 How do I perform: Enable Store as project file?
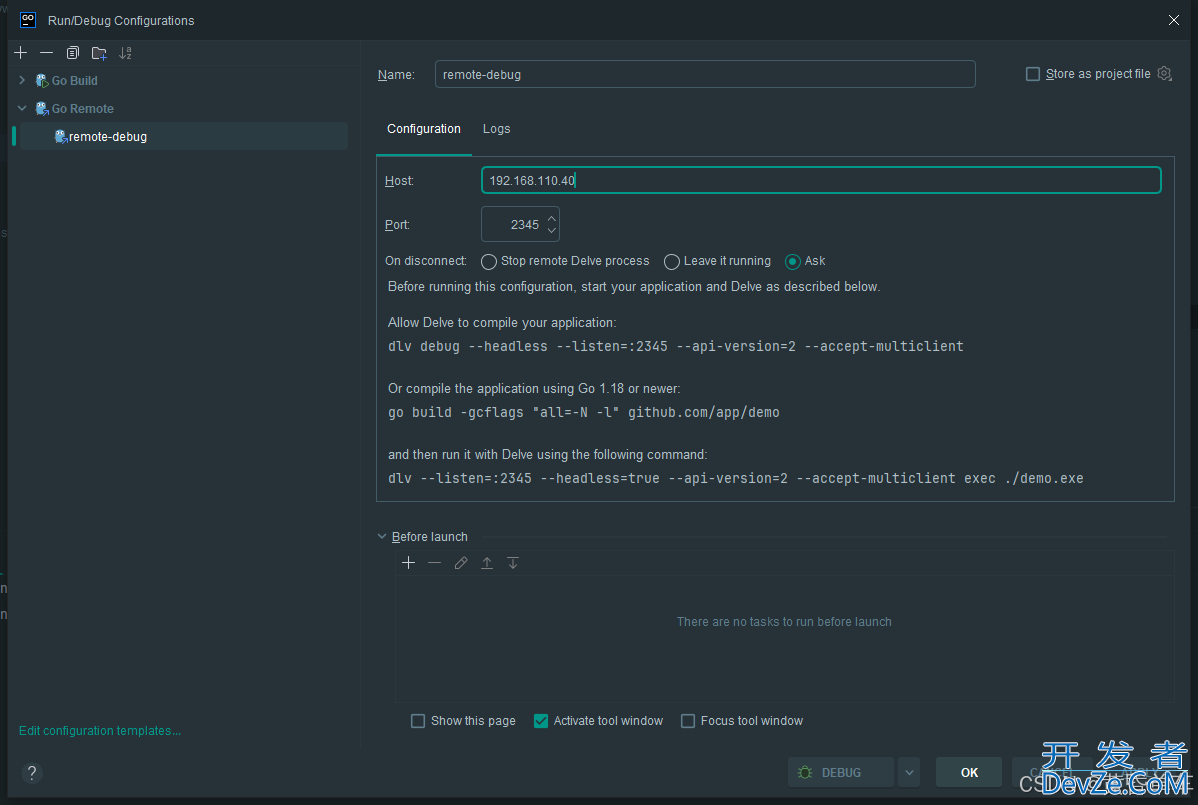[1033, 74]
